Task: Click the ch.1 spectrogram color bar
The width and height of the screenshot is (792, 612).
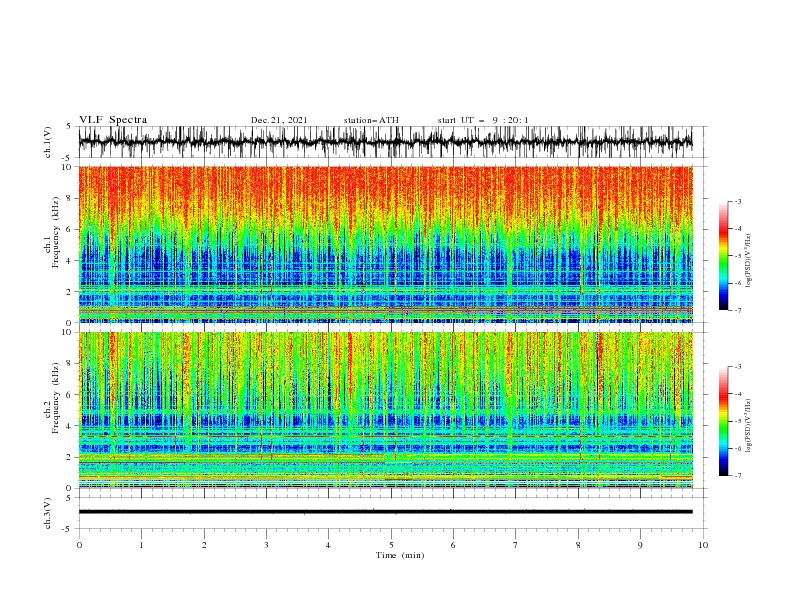Action: 723,256
